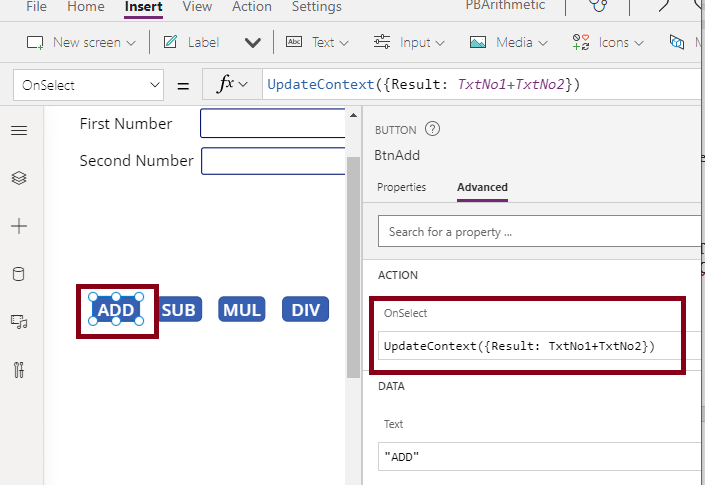This screenshot has width=705, height=485.
Task: Click the Second Number text input
Action: point(273,160)
